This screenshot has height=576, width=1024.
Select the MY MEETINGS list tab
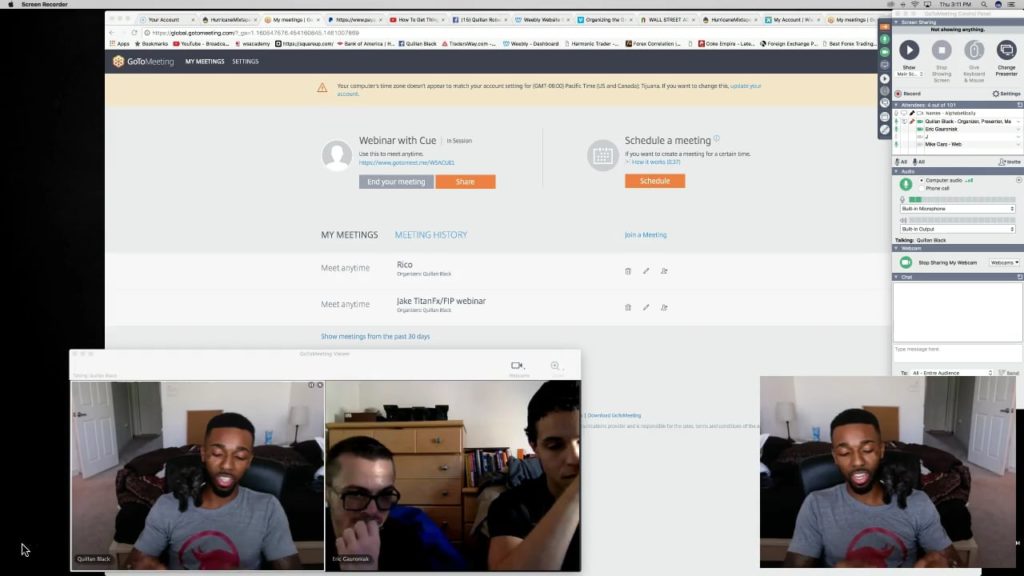(349, 235)
